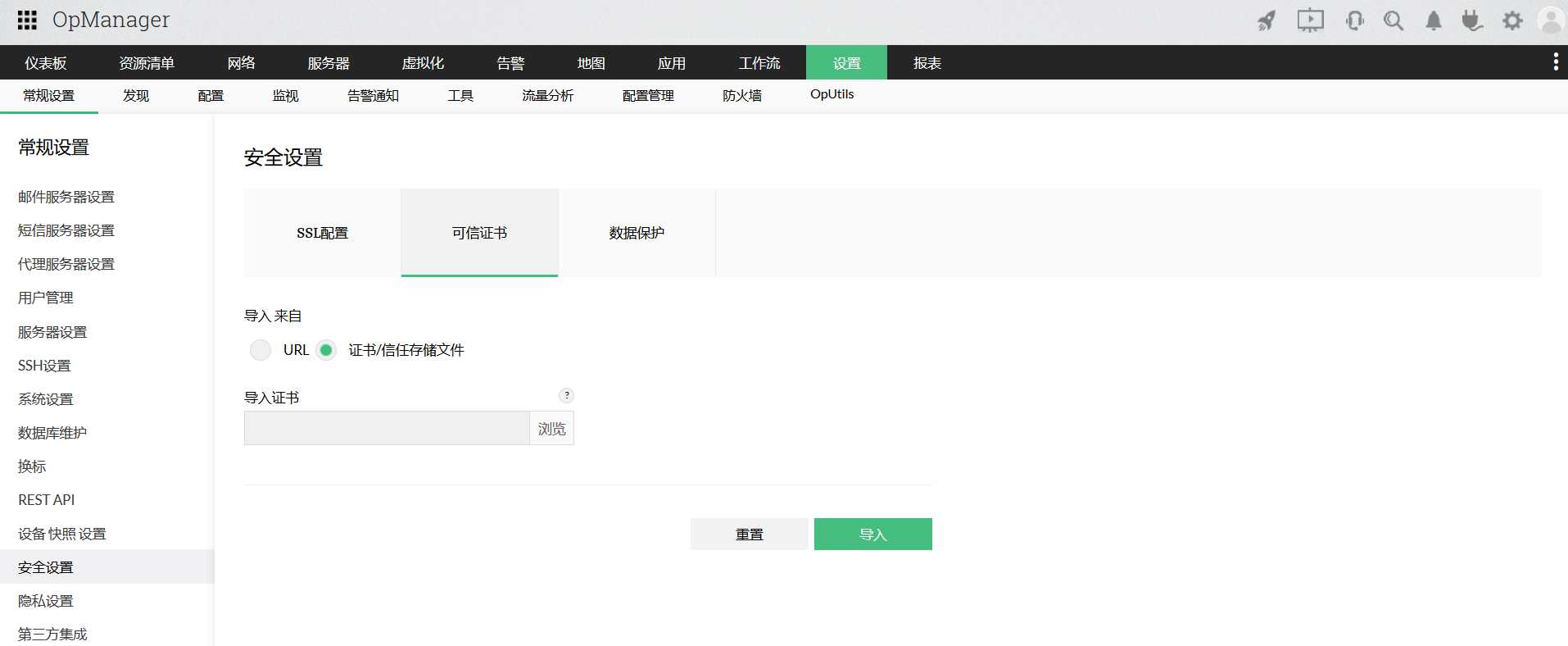Open the 配置管理 submenu tab
This screenshot has height=646, width=1568.
click(648, 96)
